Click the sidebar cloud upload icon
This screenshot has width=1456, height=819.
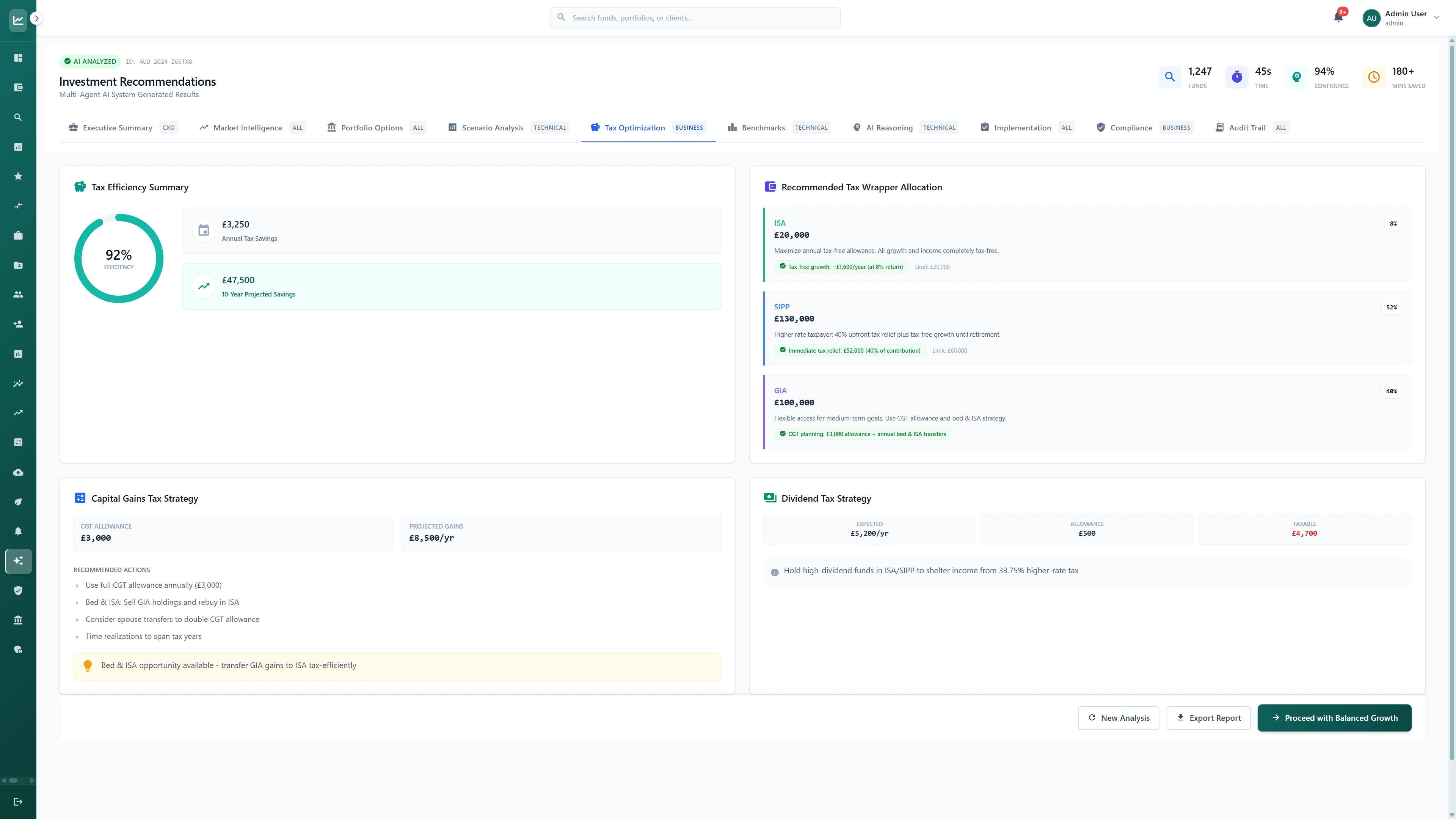pyautogui.click(x=18, y=472)
